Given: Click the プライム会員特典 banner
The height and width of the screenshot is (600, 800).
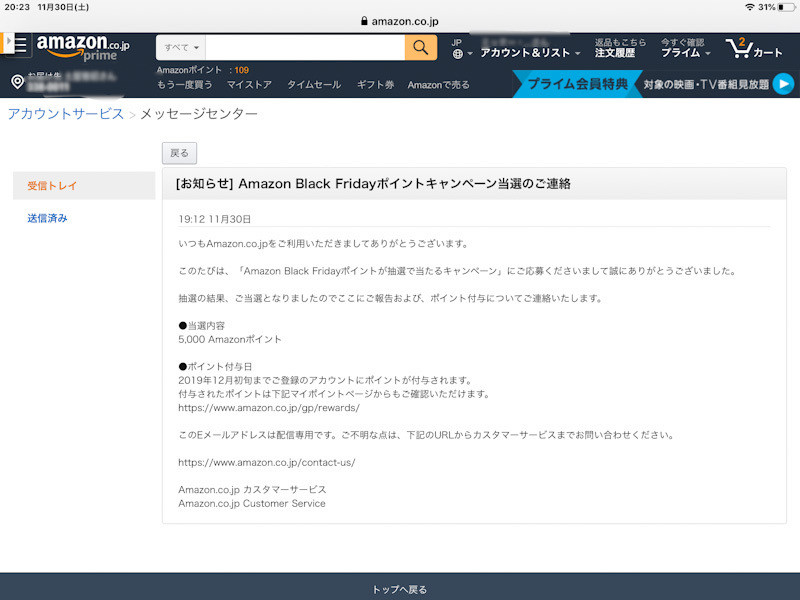Looking at the screenshot, I should pos(578,84).
